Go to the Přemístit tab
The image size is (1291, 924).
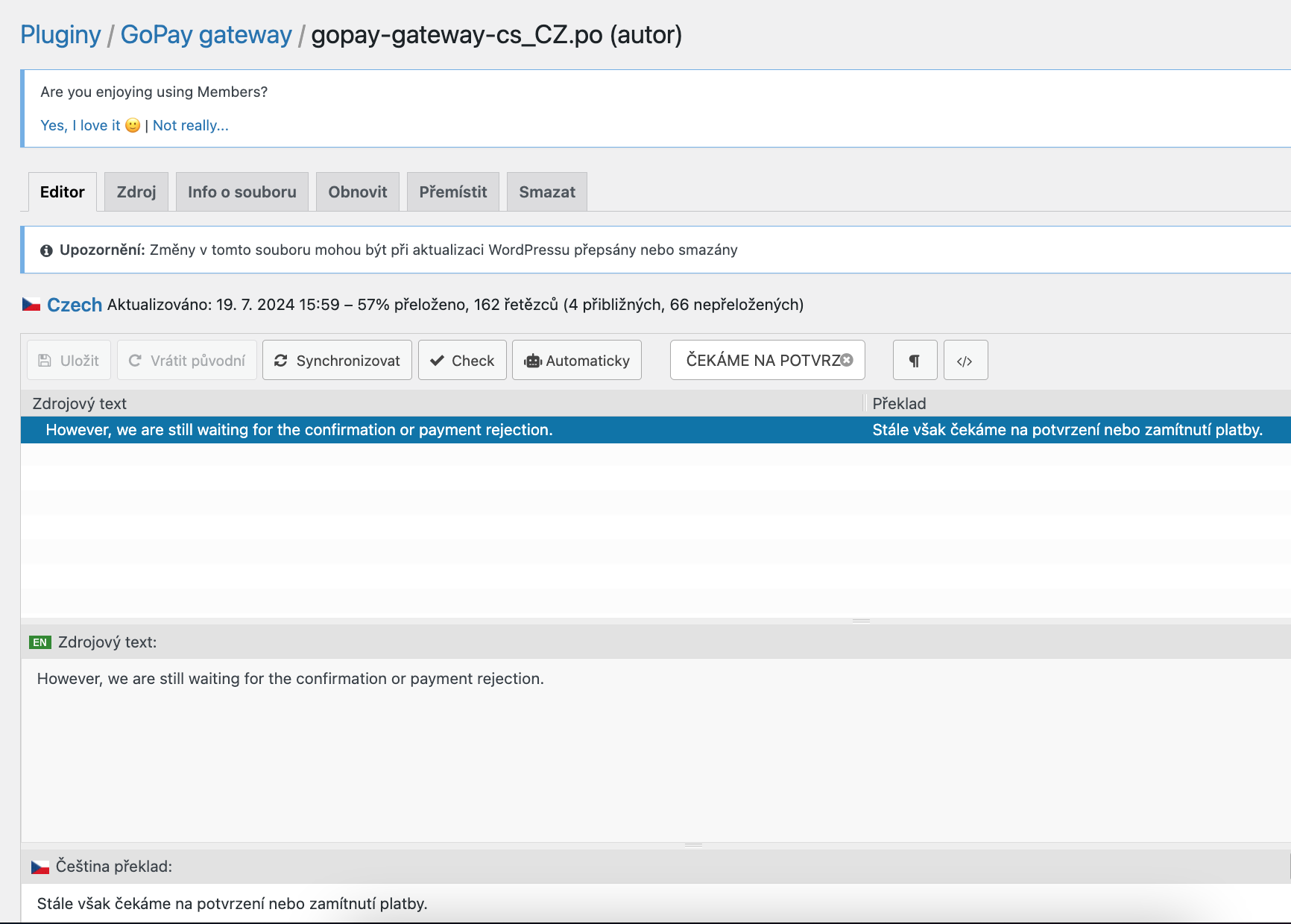[453, 192]
